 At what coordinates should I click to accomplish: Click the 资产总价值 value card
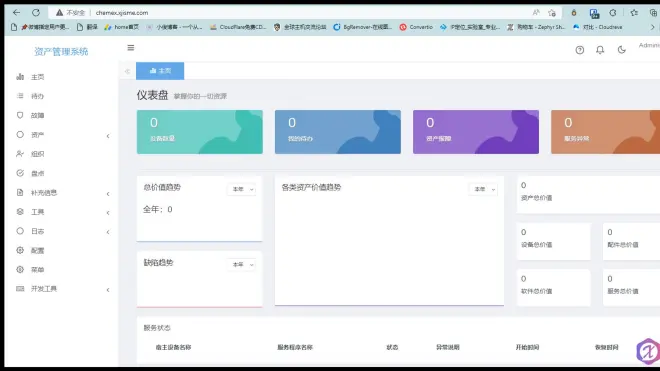588,195
